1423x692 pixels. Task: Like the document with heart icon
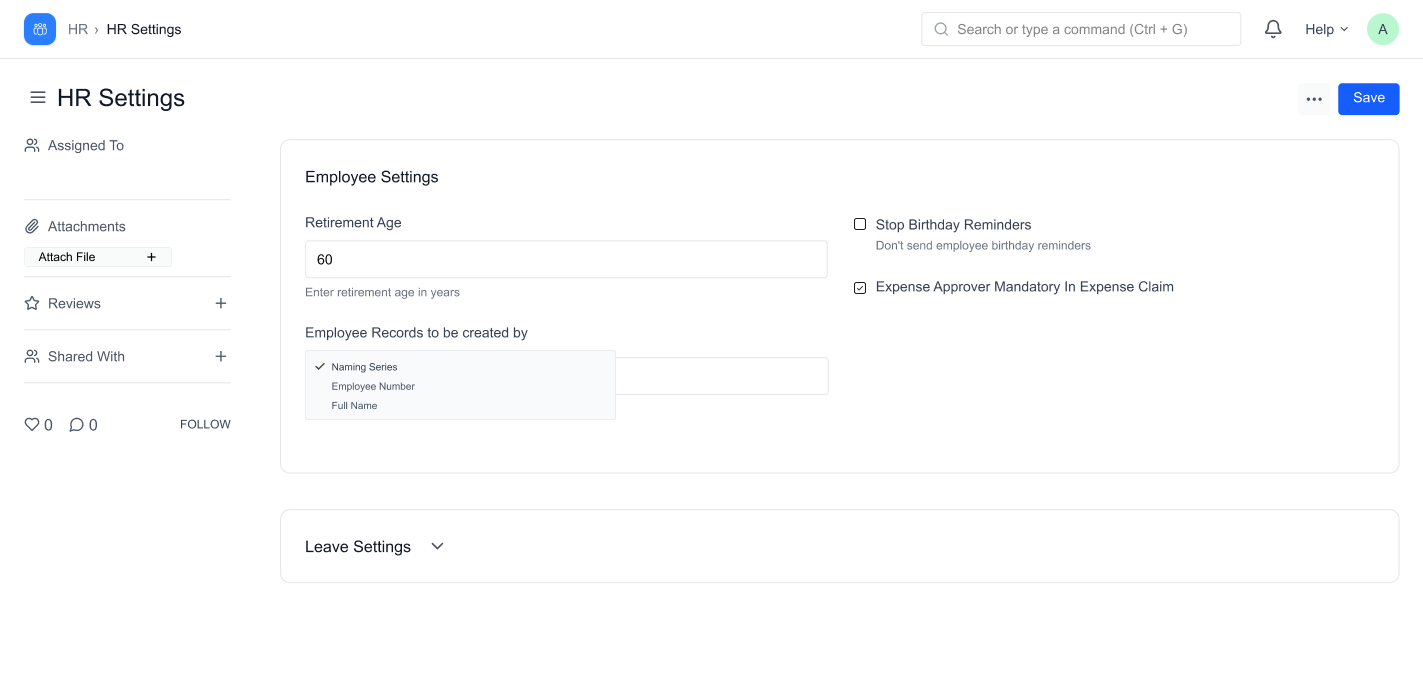[32, 425]
